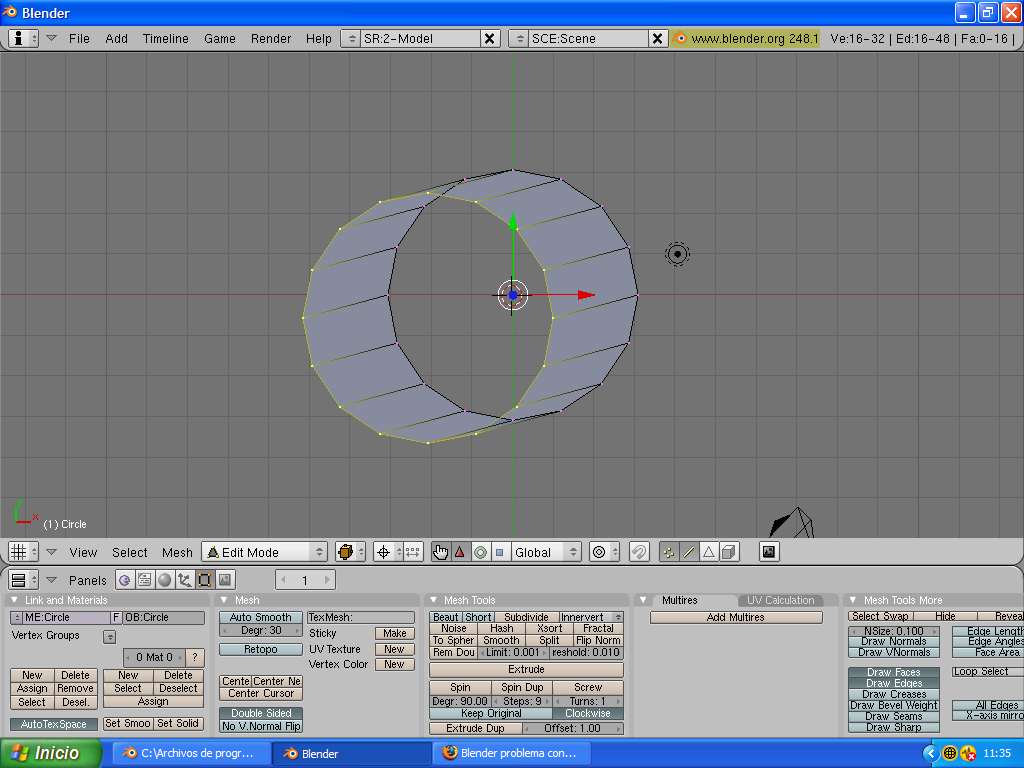
Task: Enable Draw Normals option
Action: tap(894, 641)
